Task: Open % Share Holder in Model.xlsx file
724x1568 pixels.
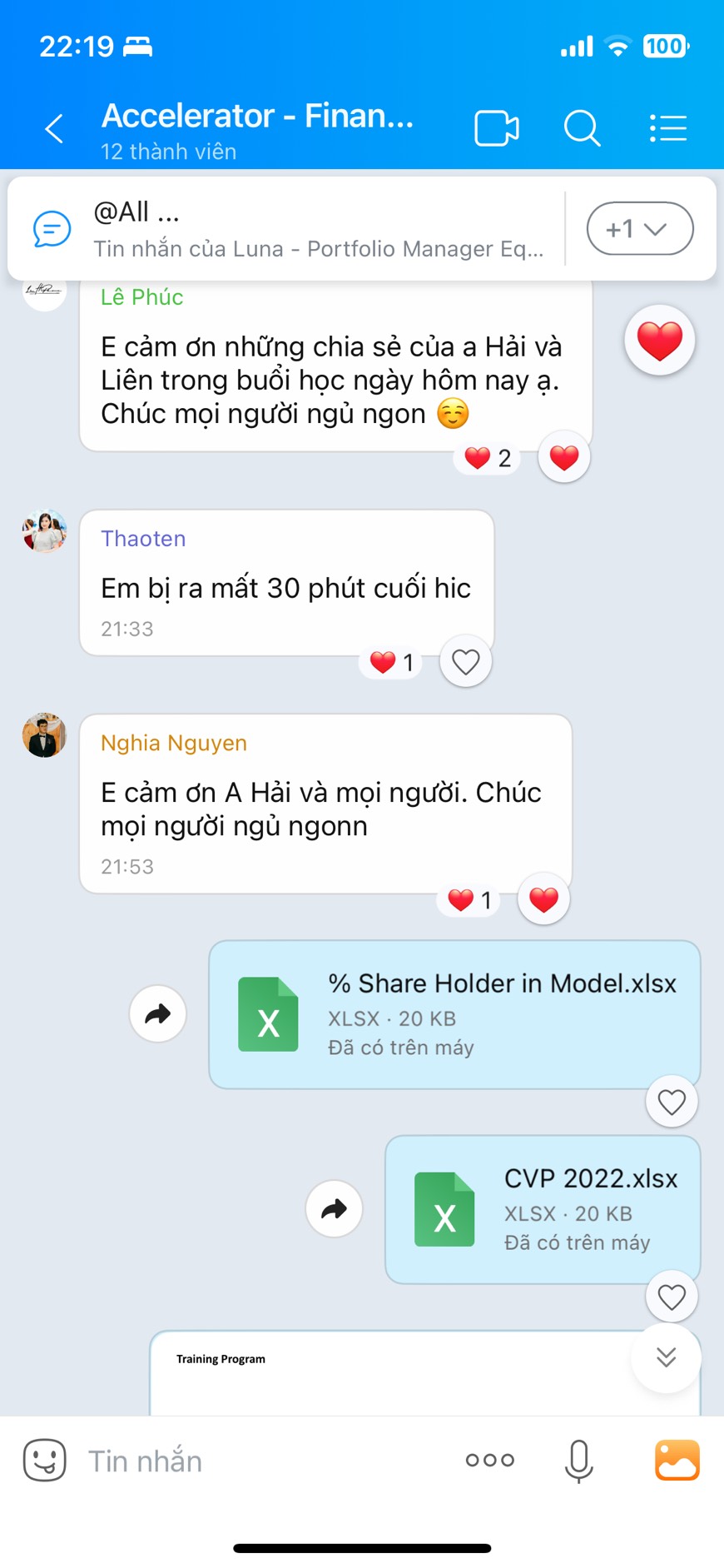Action: tap(454, 1014)
